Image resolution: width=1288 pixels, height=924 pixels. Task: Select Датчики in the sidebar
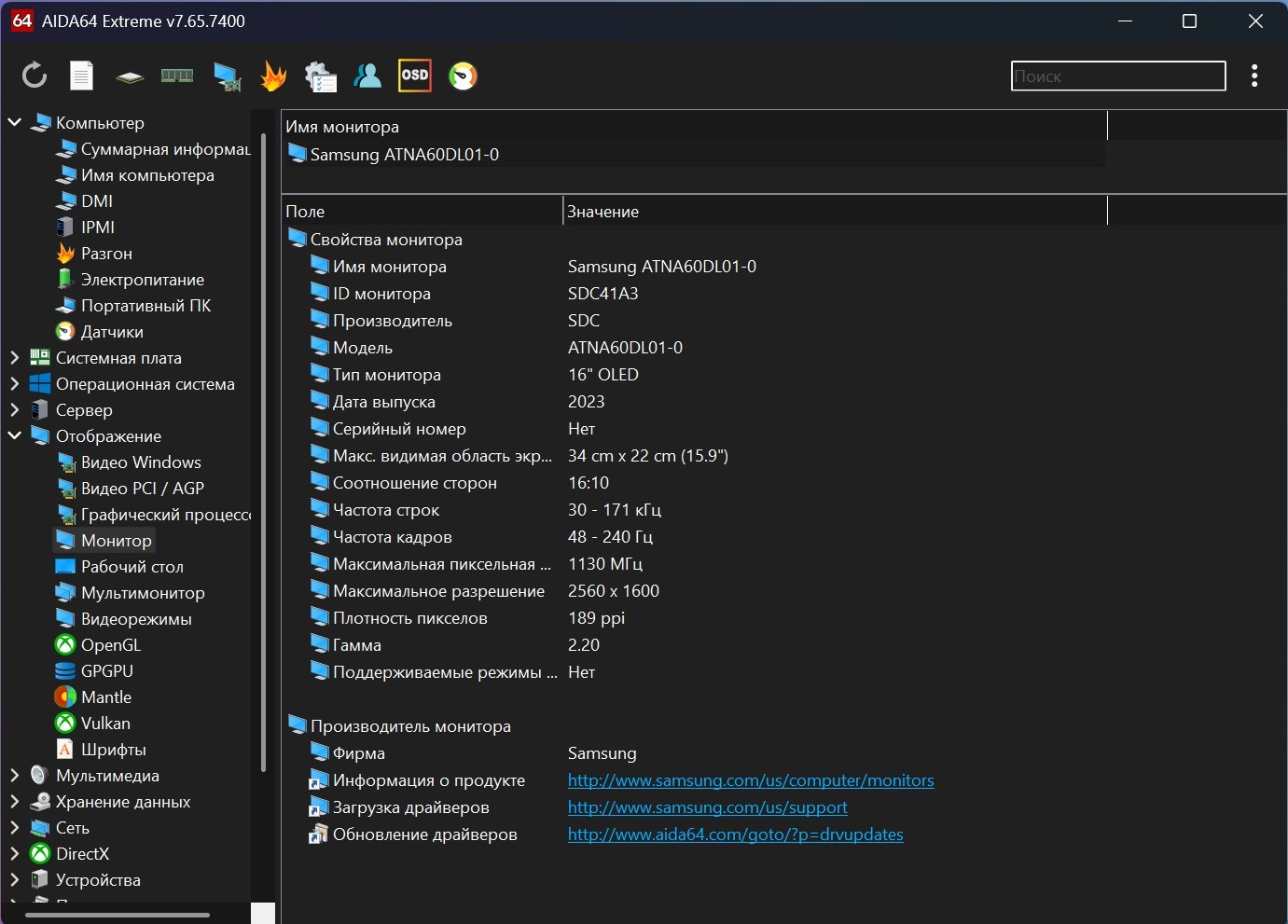112,331
